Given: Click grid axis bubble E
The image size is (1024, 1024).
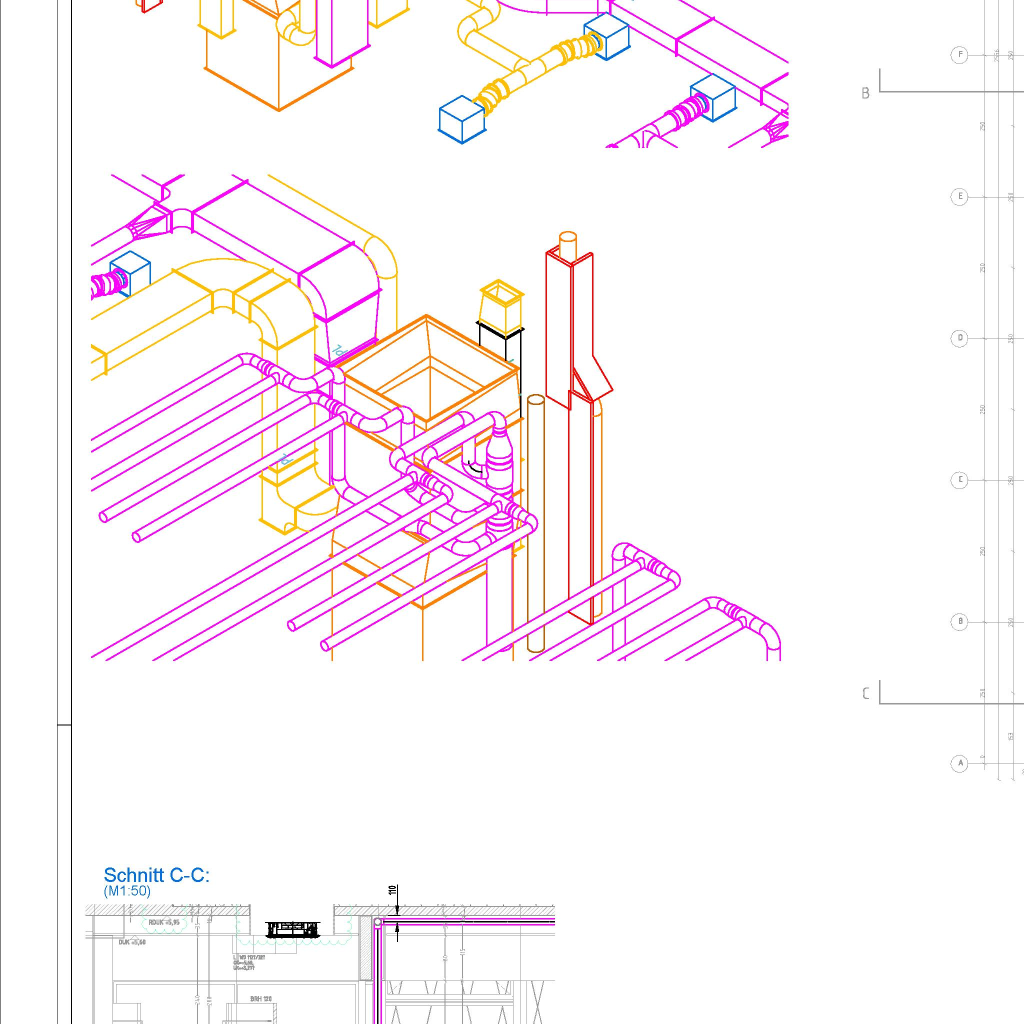Looking at the screenshot, I should point(959,197).
